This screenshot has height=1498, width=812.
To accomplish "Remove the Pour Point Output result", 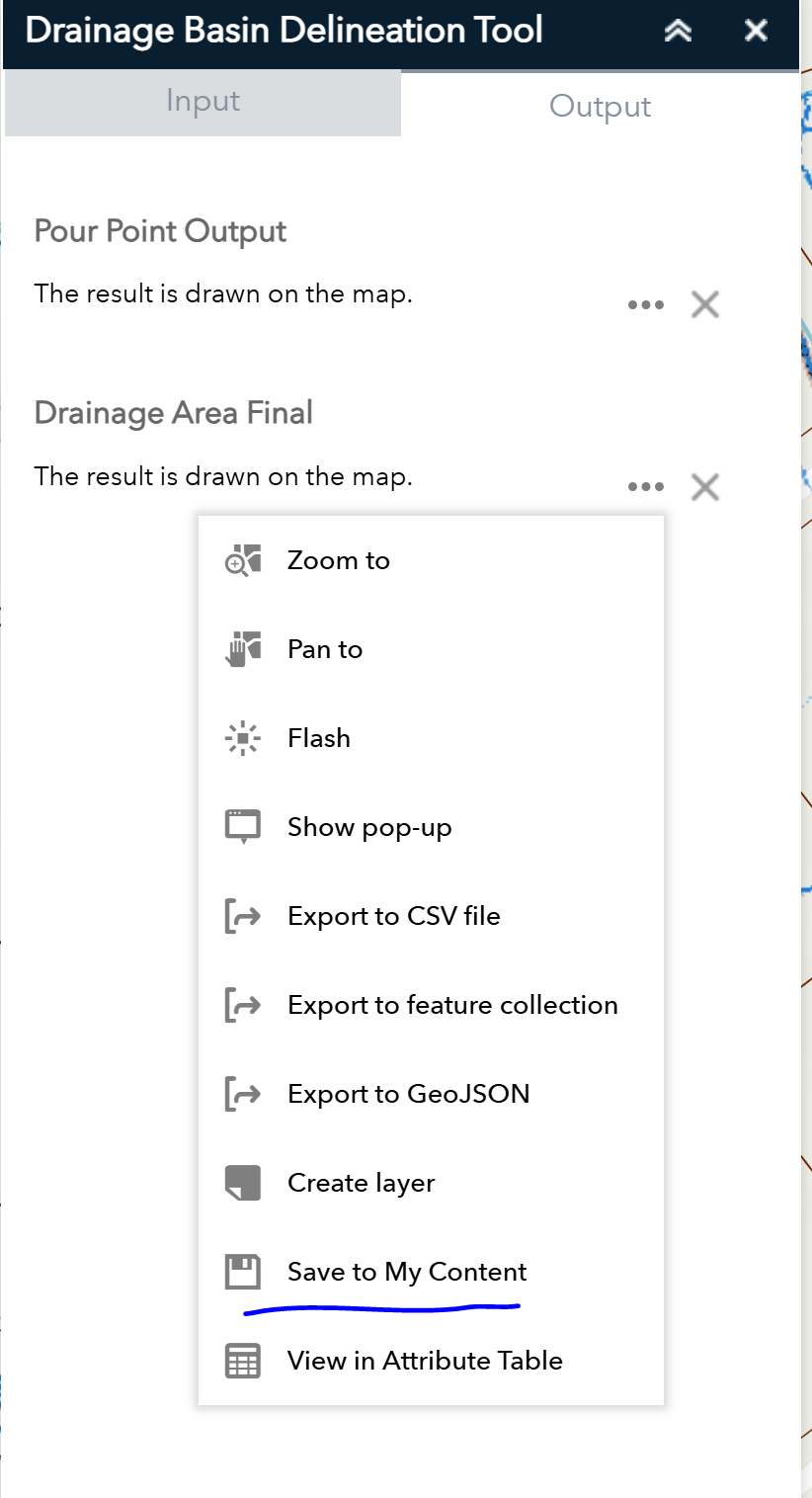I will 704,304.
